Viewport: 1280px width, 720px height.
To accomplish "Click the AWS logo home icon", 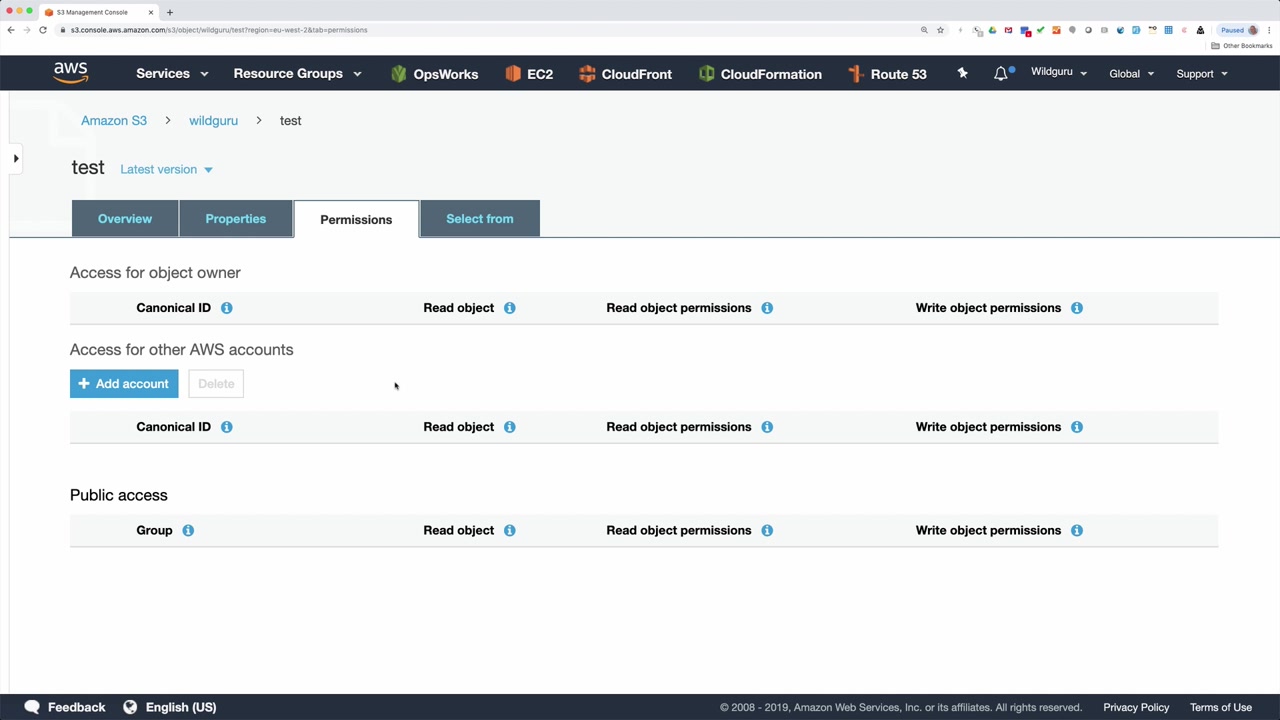I will (71, 73).
